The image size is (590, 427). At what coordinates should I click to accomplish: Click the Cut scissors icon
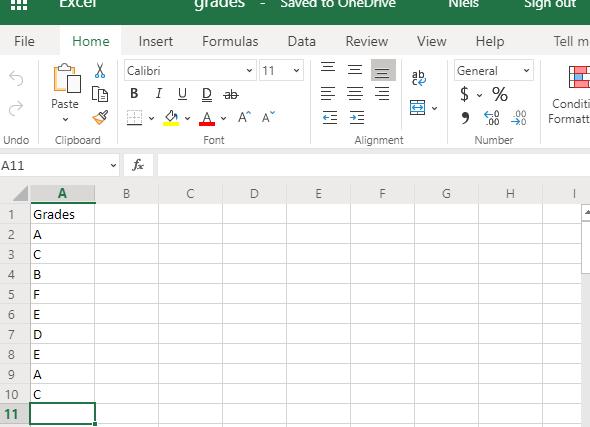point(100,70)
